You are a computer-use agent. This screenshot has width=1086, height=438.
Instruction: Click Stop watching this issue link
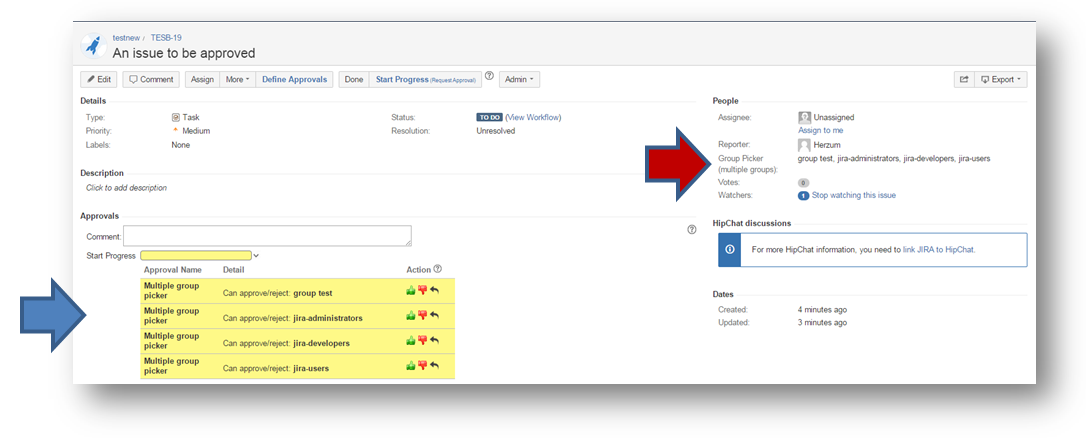[853, 196]
